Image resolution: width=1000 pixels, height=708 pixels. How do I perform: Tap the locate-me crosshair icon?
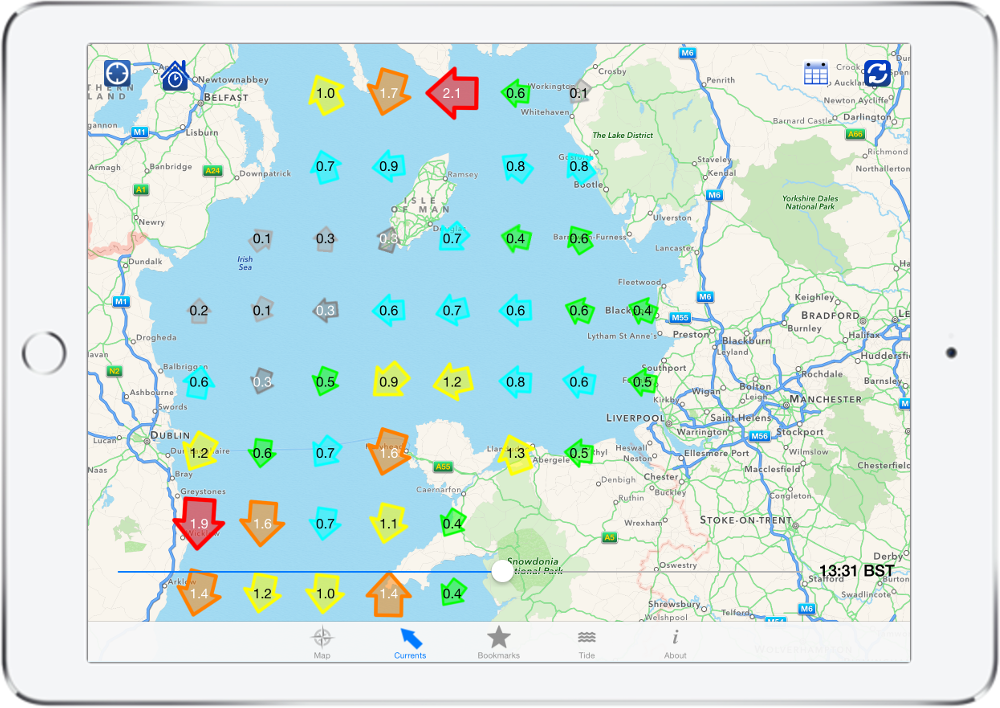(x=117, y=73)
